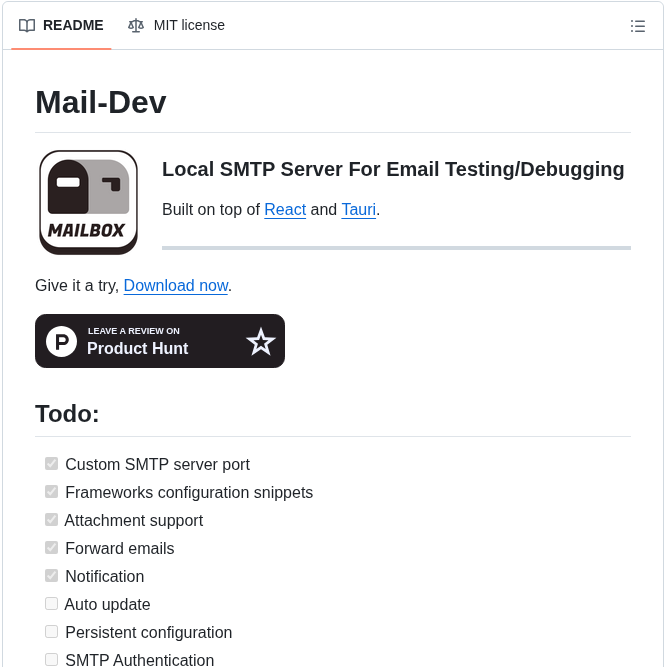The height and width of the screenshot is (667, 666).
Task: Toggle Notification checkbox
Action: click(x=51, y=576)
